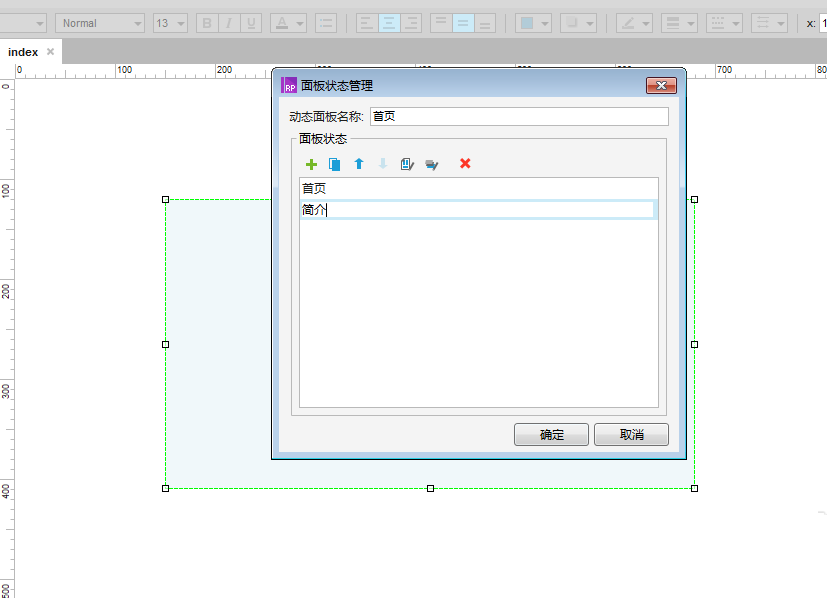The image size is (827, 598).
Task: Click the bottom-right selection handle of the panel
Action: pos(695,488)
